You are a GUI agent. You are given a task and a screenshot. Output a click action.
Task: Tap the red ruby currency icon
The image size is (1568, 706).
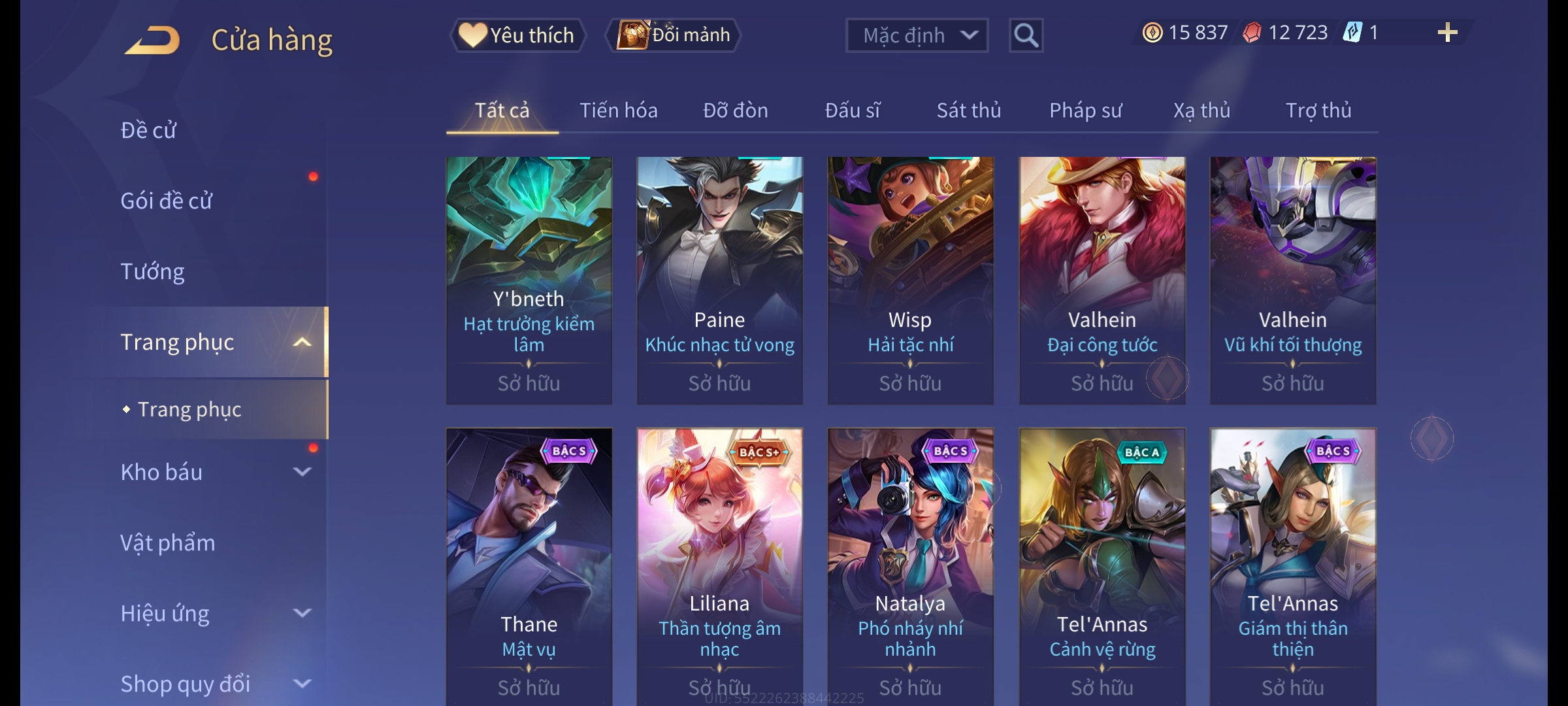1252,33
